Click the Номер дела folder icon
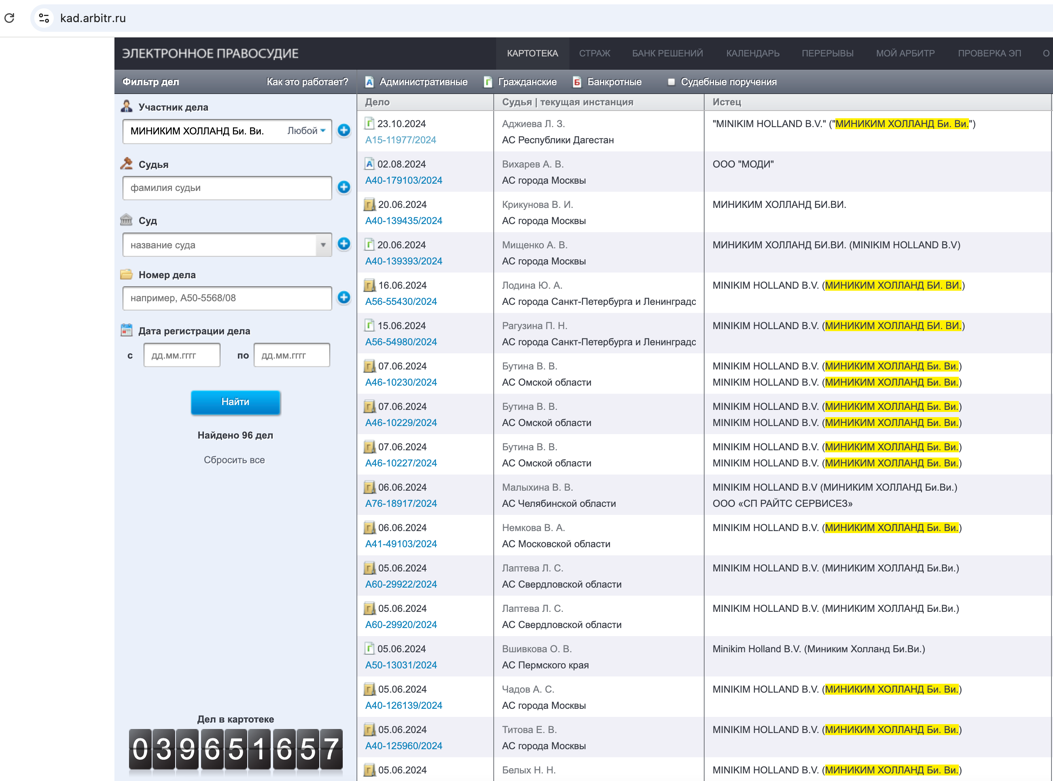This screenshot has height=781, width=1053. [126, 274]
